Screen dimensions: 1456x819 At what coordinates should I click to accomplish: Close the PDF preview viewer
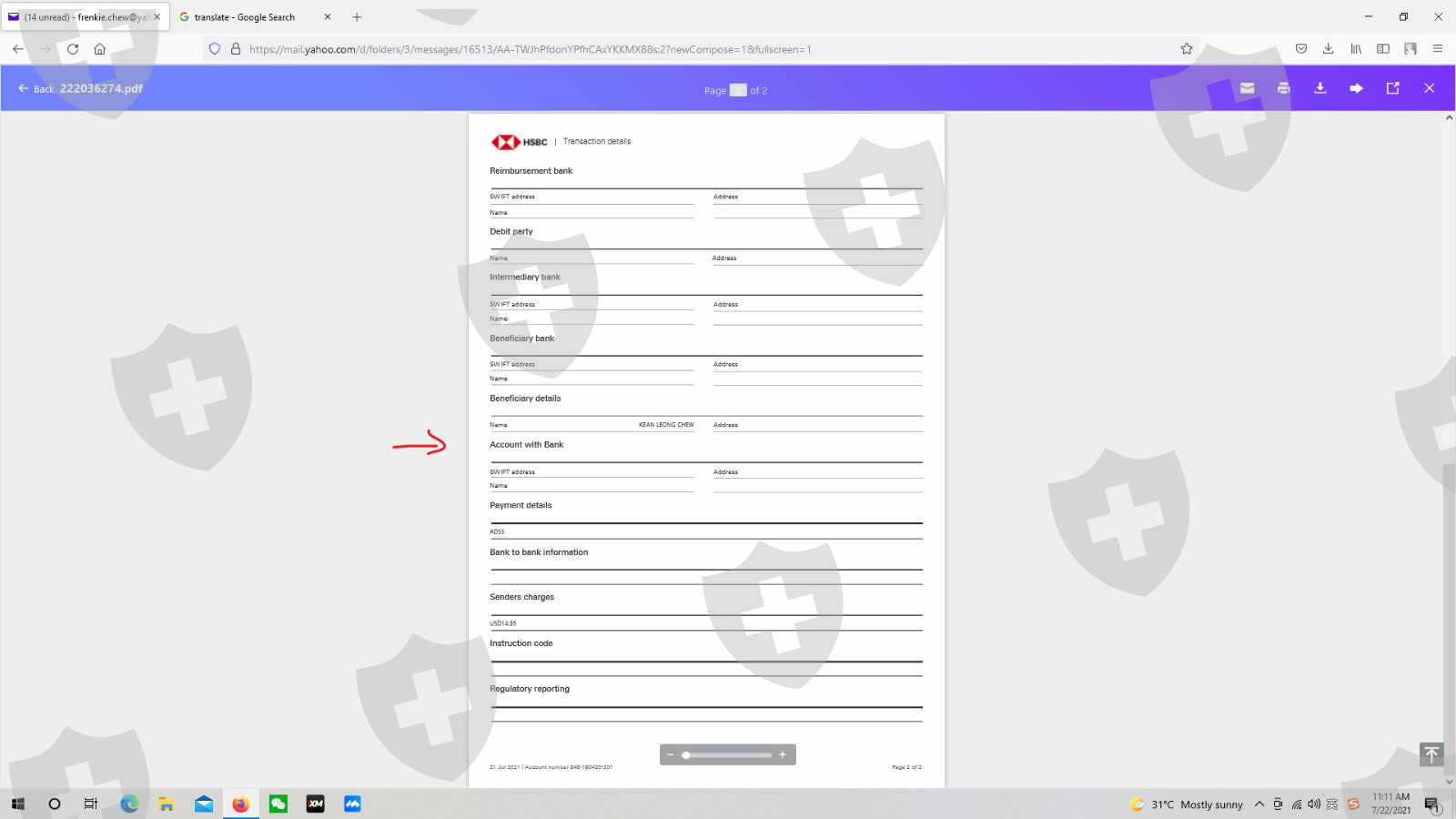(x=1430, y=88)
